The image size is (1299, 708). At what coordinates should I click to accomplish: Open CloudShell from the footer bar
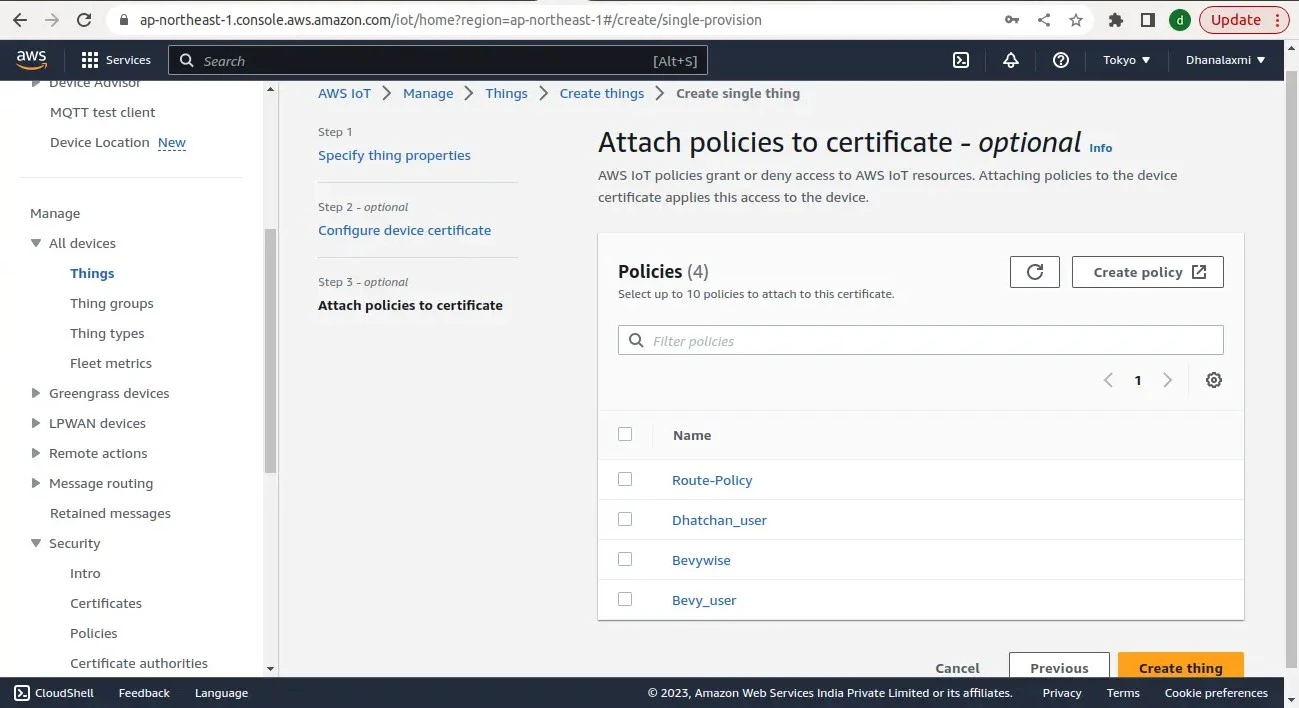click(x=54, y=693)
